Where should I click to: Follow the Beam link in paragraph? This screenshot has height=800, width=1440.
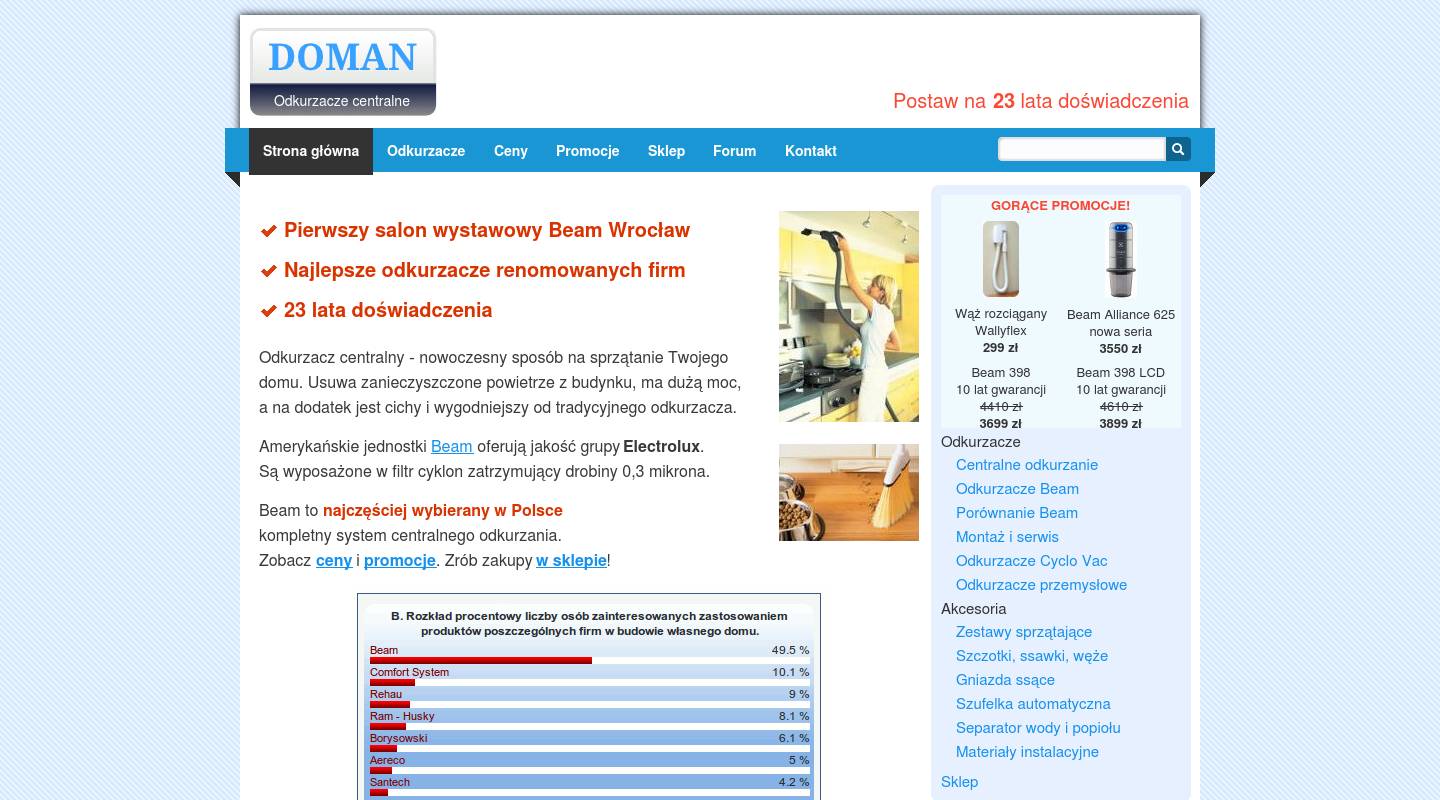pos(452,446)
